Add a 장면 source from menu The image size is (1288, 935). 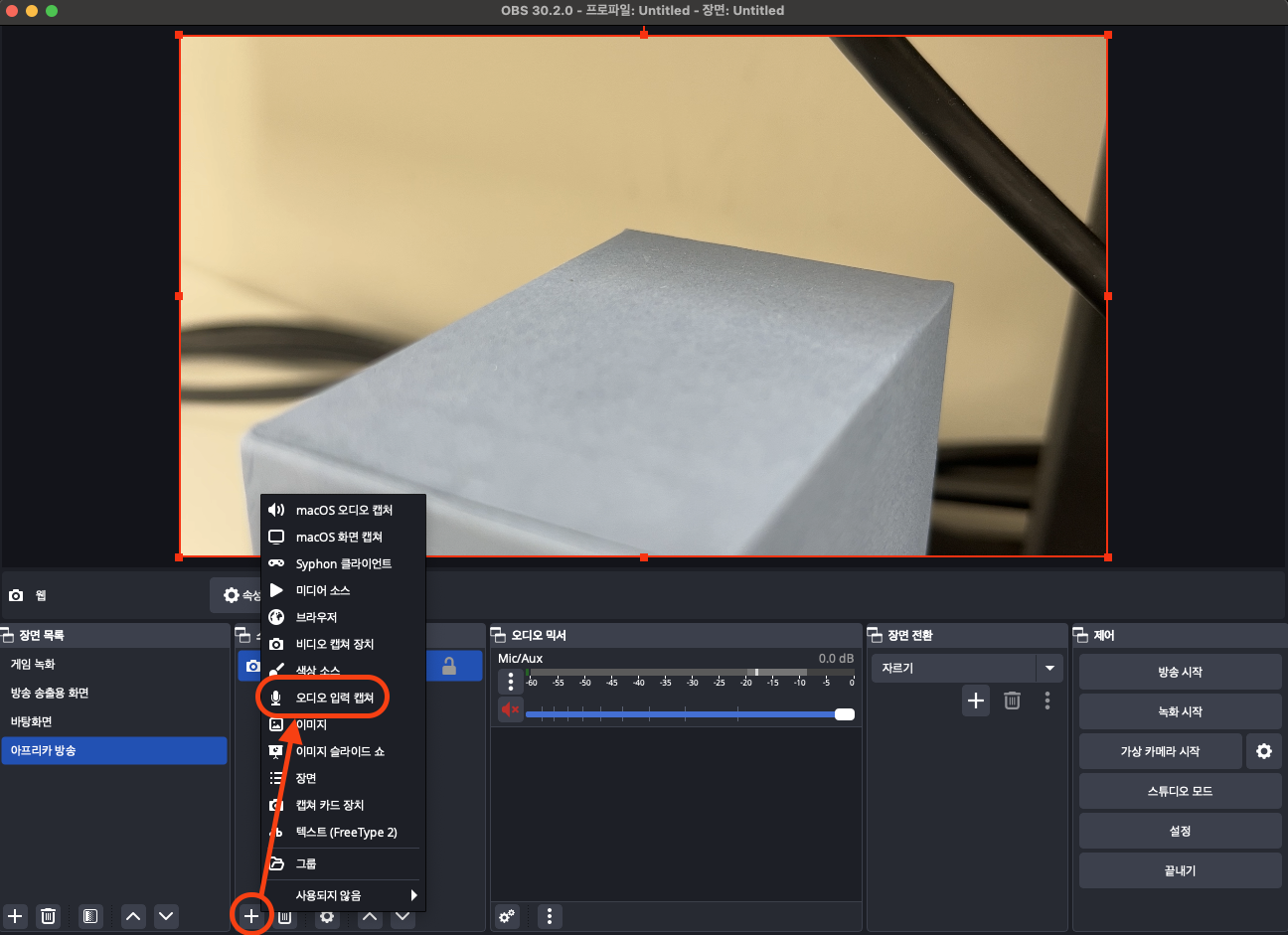[x=343, y=778]
